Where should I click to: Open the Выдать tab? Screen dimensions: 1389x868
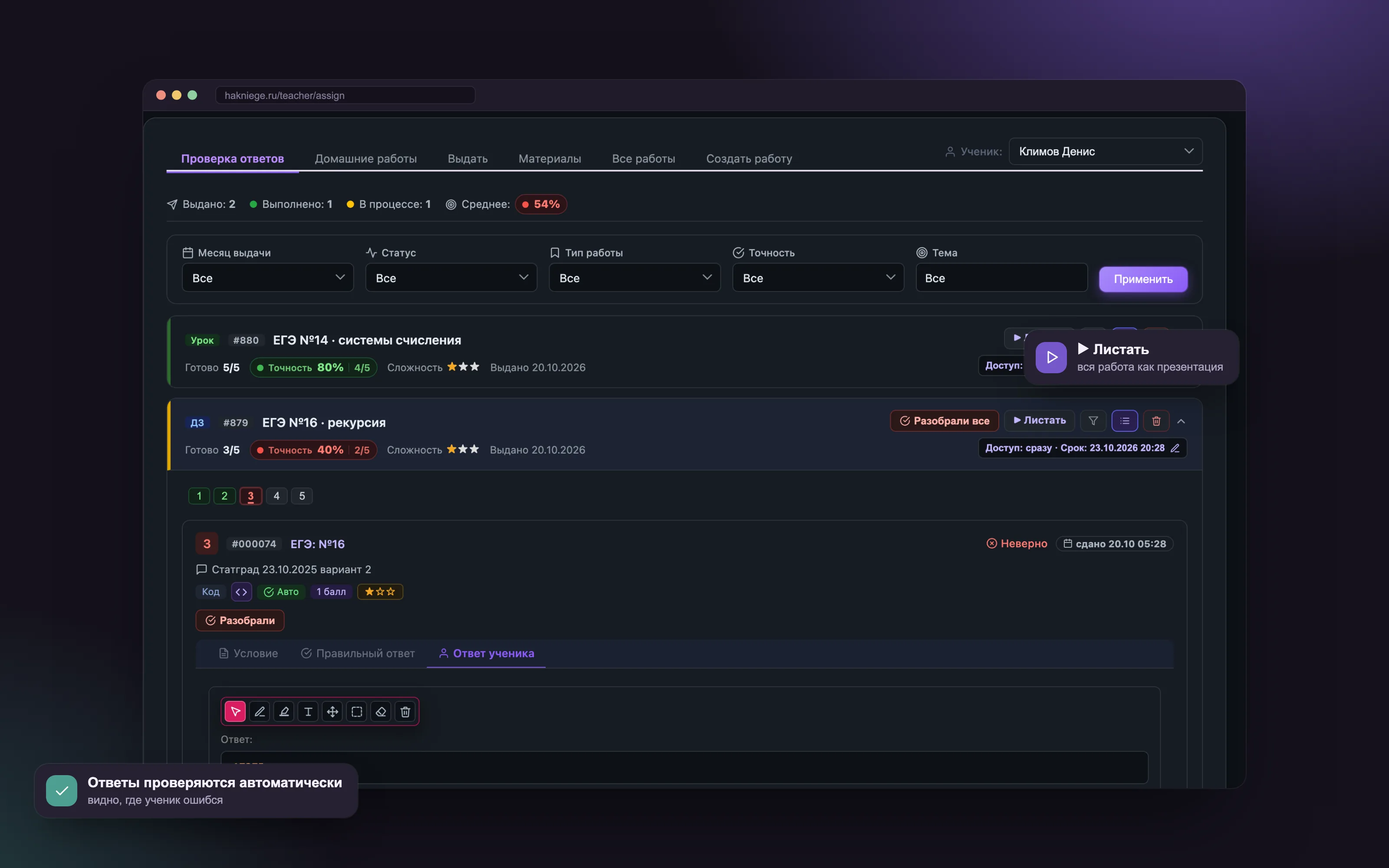(x=468, y=159)
